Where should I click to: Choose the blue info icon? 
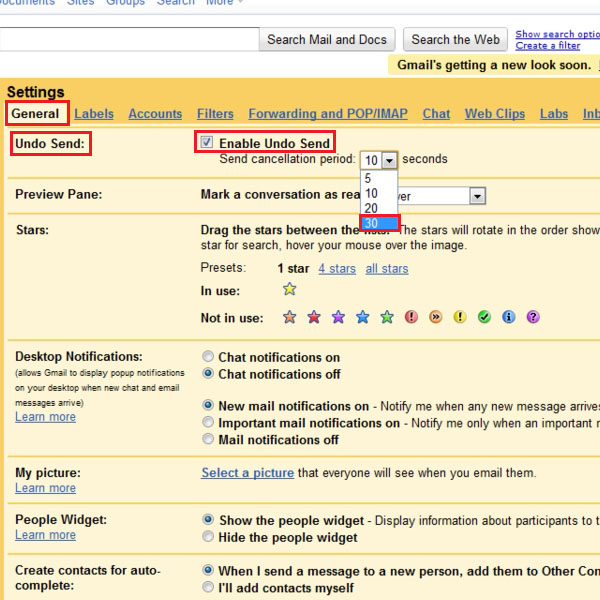pyautogui.click(x=509, y=317)
